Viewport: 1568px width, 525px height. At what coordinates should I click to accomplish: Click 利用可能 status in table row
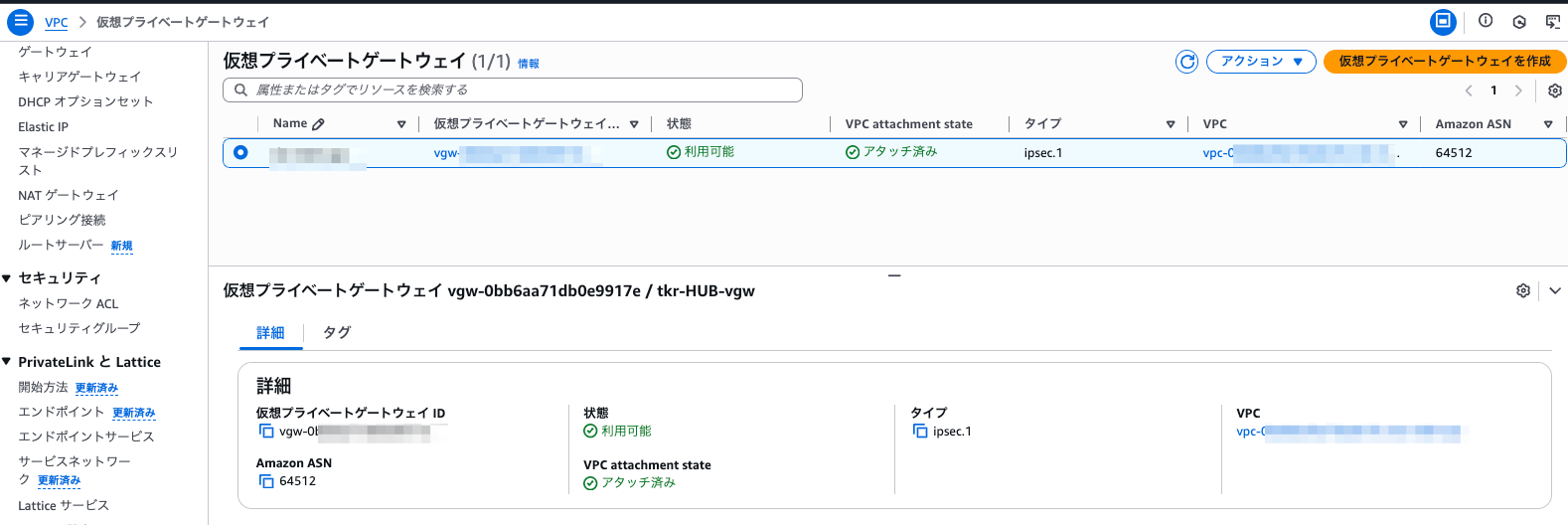(701, 152)
